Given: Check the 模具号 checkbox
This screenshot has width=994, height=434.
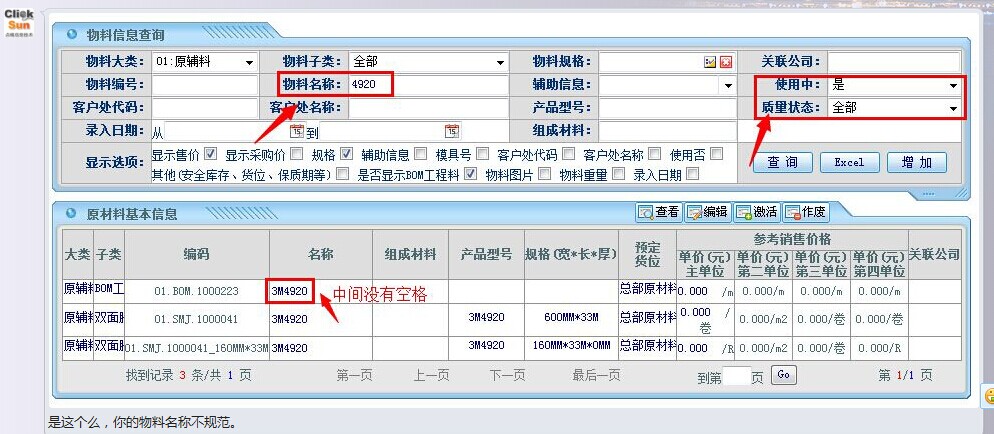Looking at the screenshot, I should (x=482, y=153).
